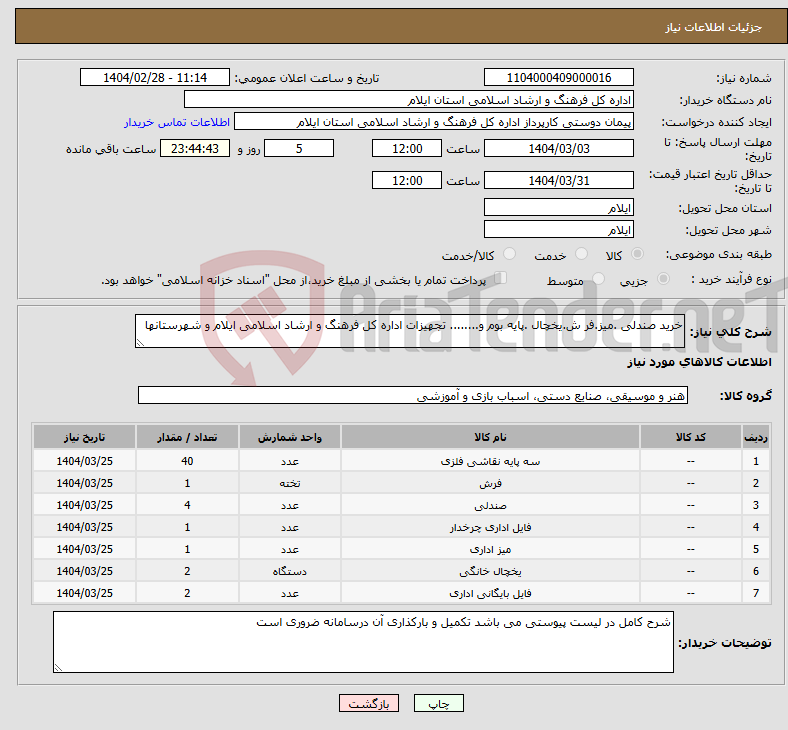The image size is (788, 730).
Task: Click the شرح کلی نیاز text area
Action: click(410, 331)
